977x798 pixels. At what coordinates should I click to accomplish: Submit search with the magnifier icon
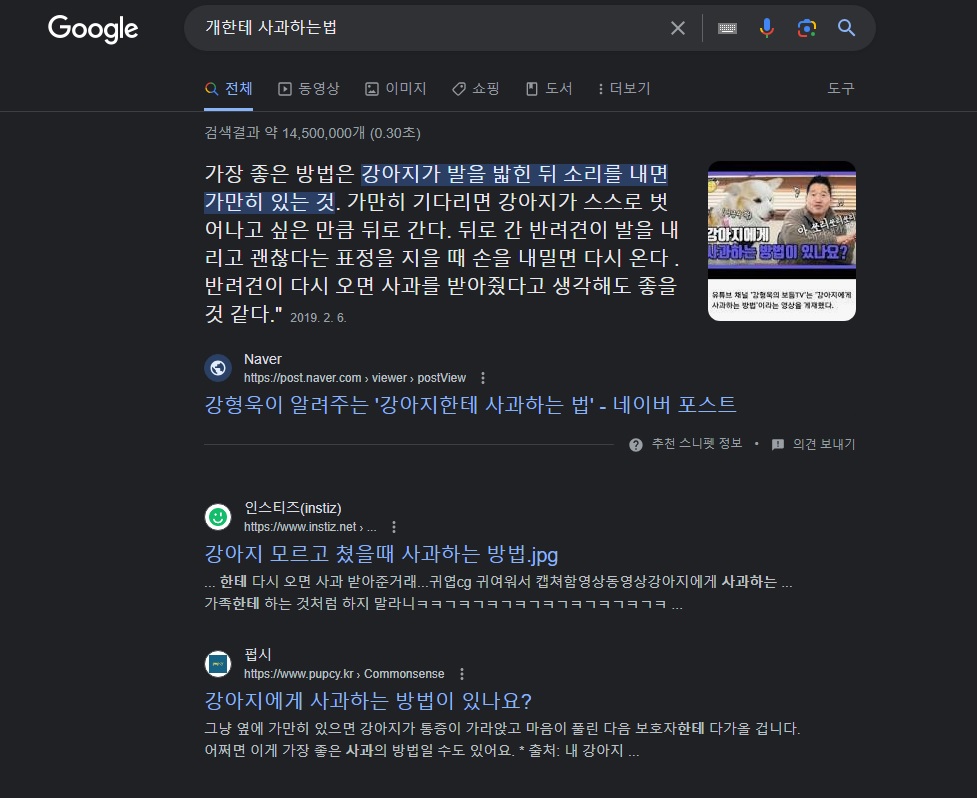(x=846, y=27)
